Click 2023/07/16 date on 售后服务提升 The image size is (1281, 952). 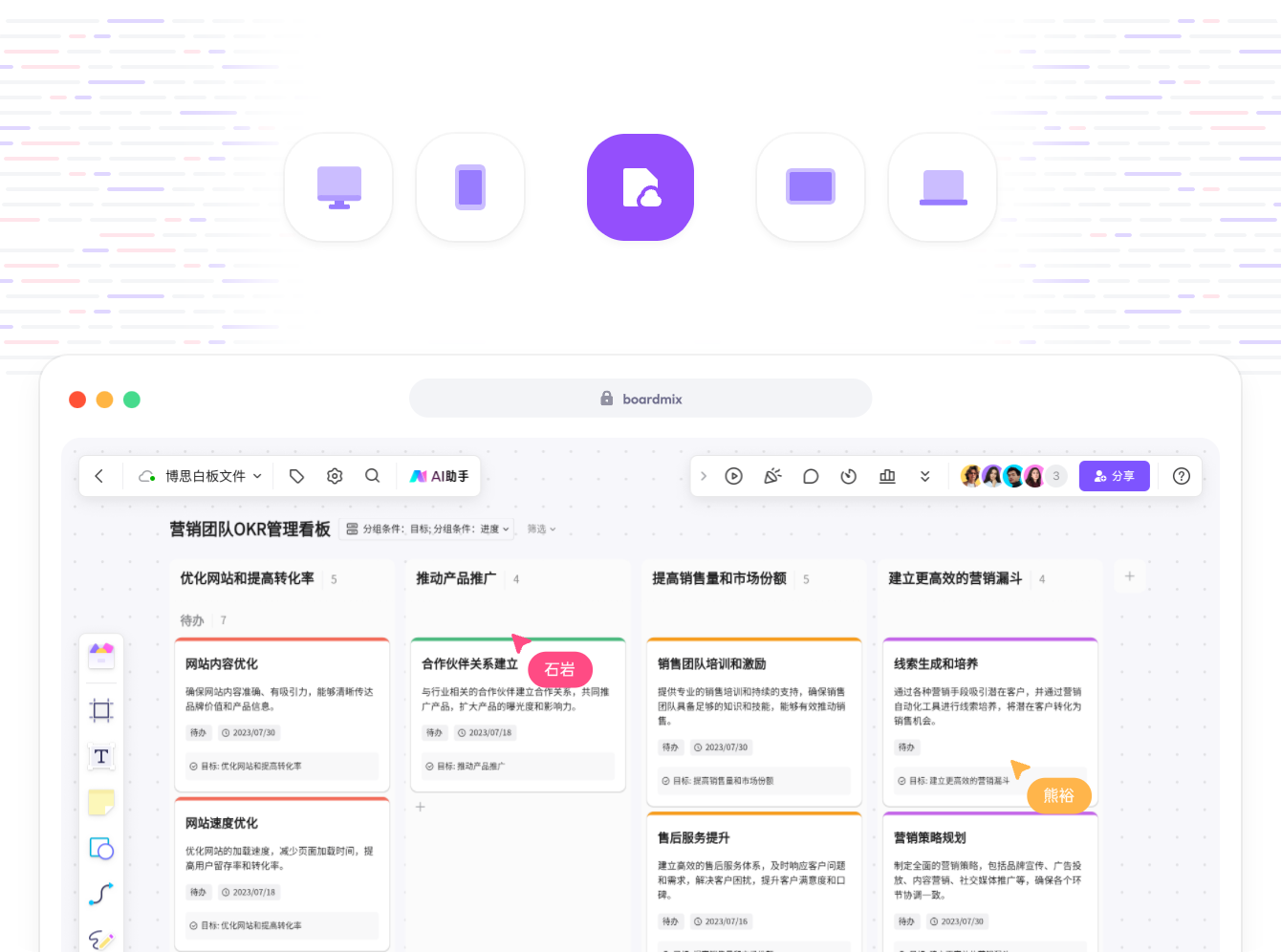pos(721,921)
